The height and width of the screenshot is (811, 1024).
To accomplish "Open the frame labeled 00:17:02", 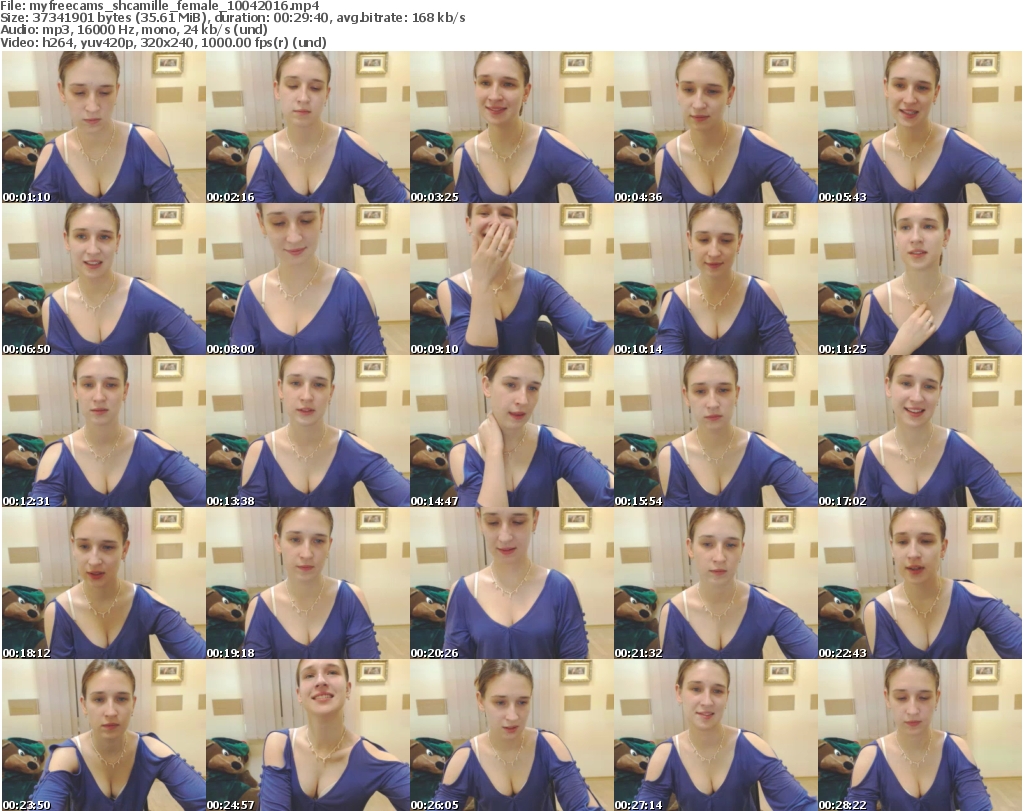I will click(919, 431).
